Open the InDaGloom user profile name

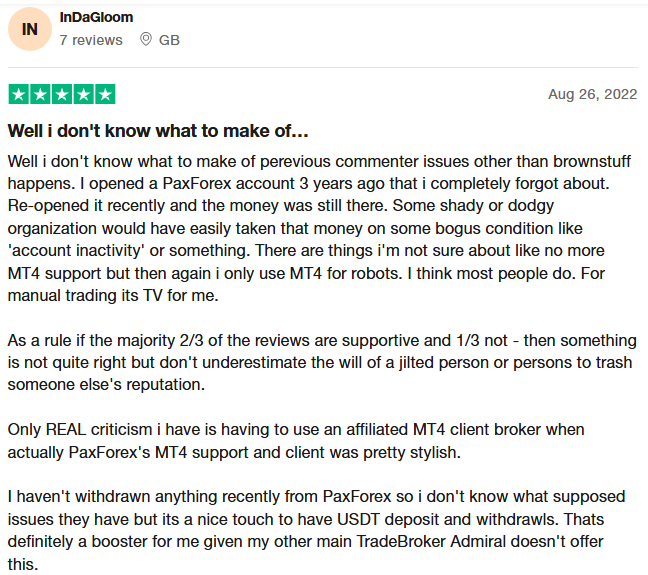tap(96, 17)
